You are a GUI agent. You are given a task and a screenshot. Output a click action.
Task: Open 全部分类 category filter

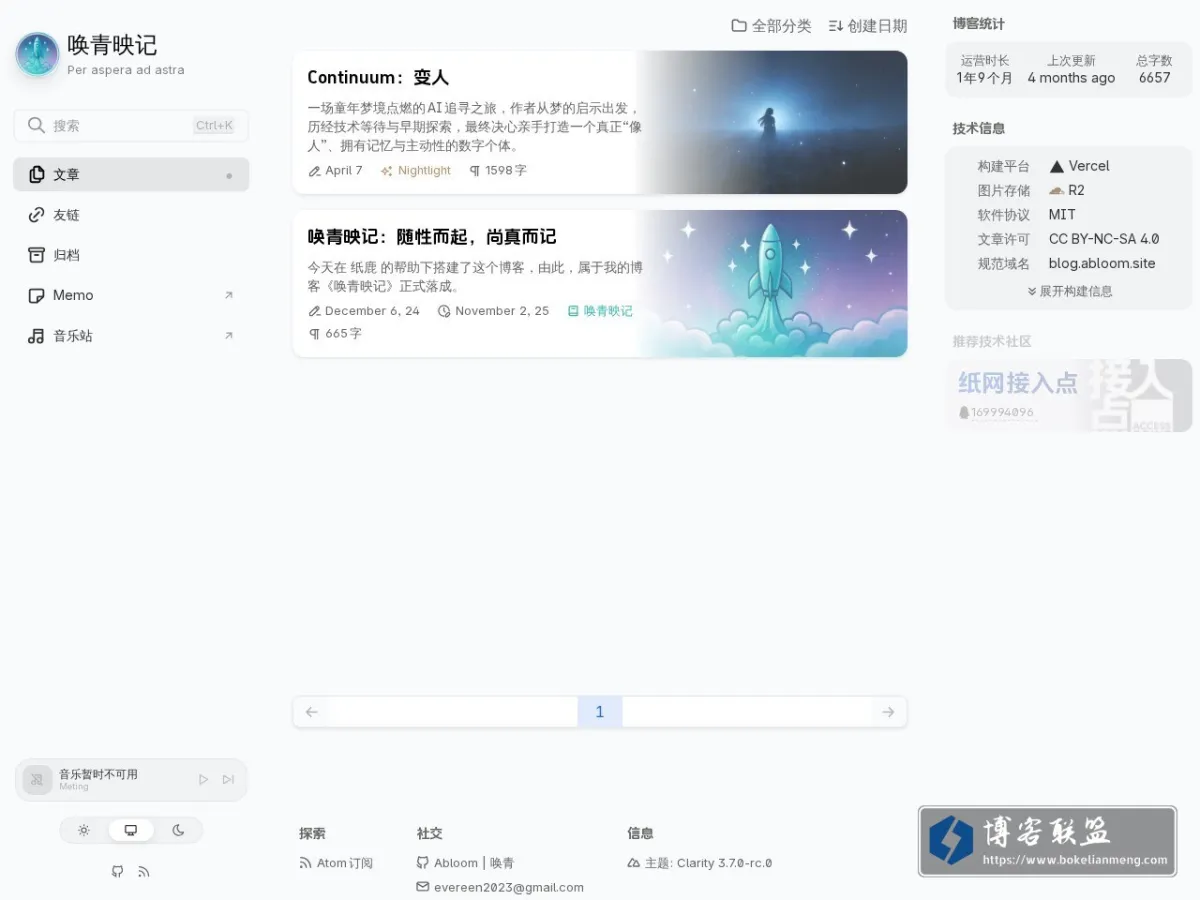(x=771, y=26)
